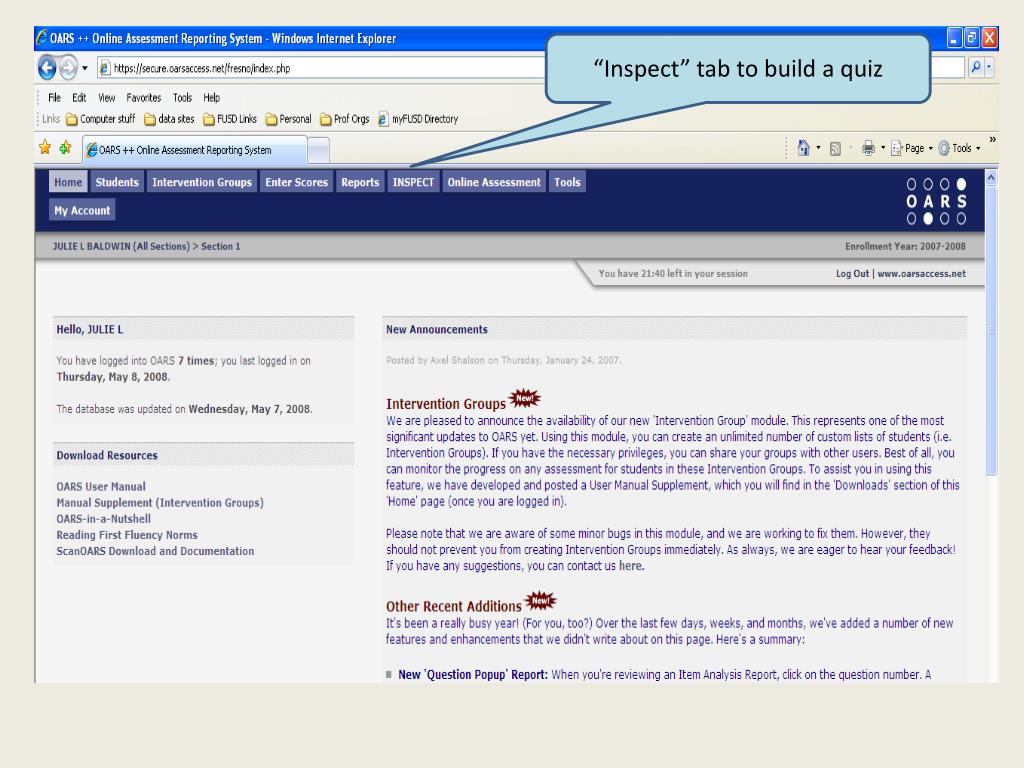The width and height of the screenshot is (1024, 768).
Task: Click the RSS feeds icon
Action: (x=835, y=149)
